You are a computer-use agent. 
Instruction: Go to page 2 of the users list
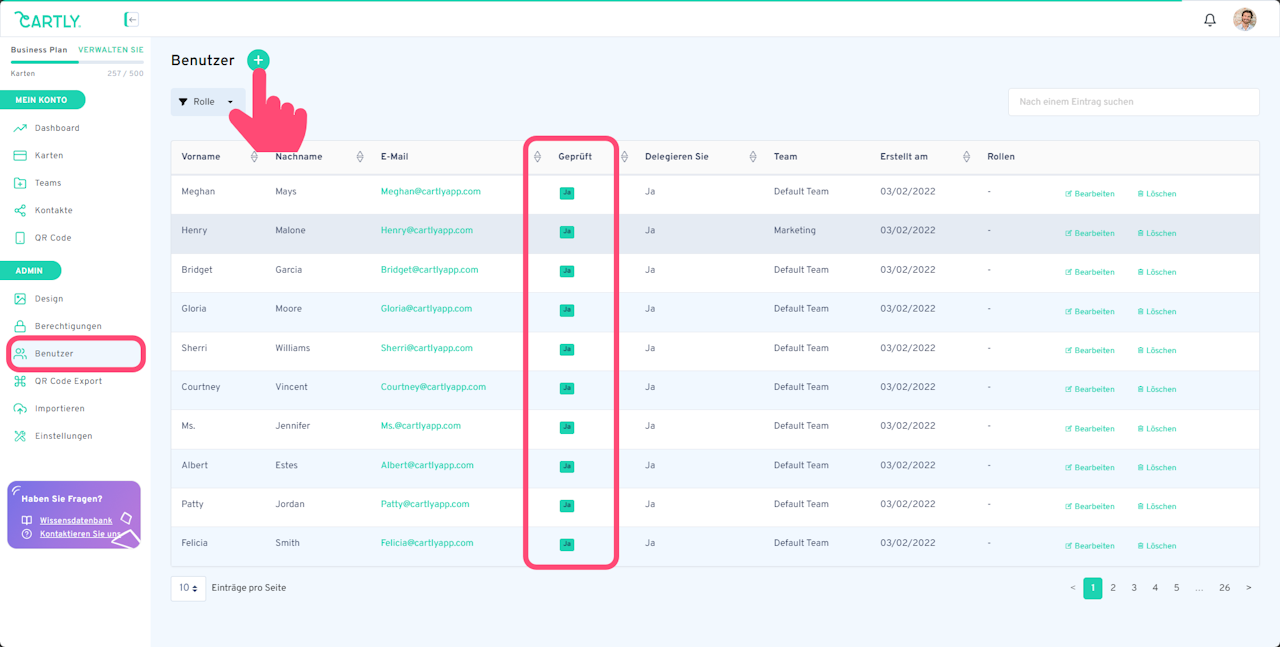1113,588
